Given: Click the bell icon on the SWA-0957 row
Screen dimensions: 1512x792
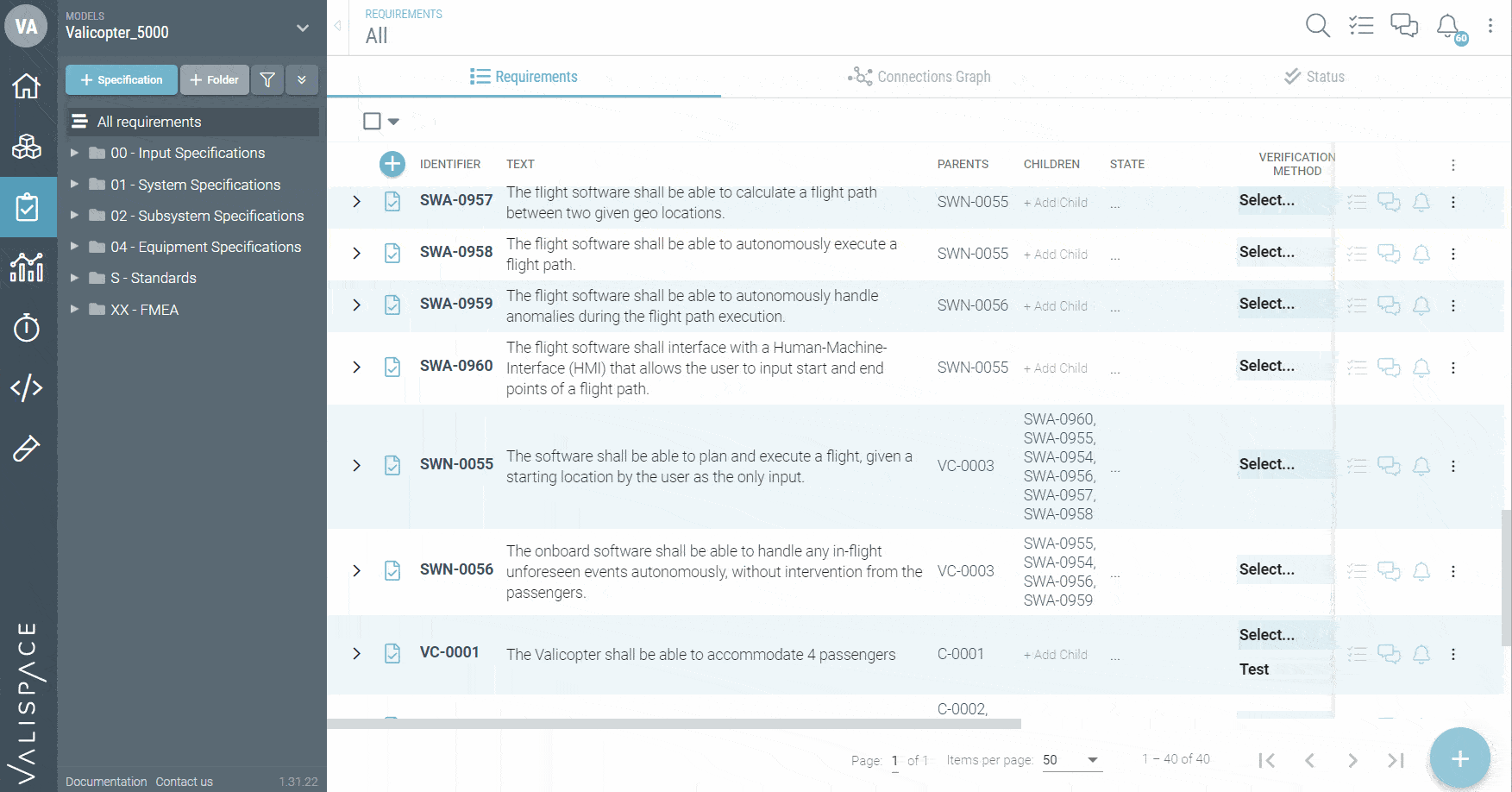Looking at the screenshot, I should [1421, 202].
